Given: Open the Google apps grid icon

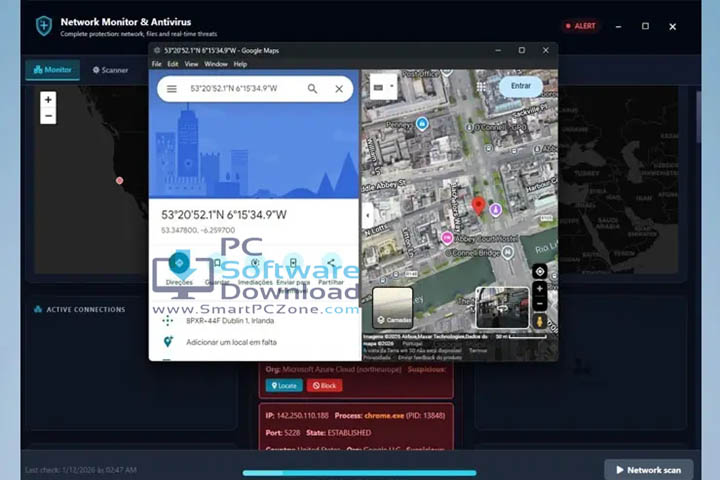Looking at the screenshot, I should tap(481, 86).
